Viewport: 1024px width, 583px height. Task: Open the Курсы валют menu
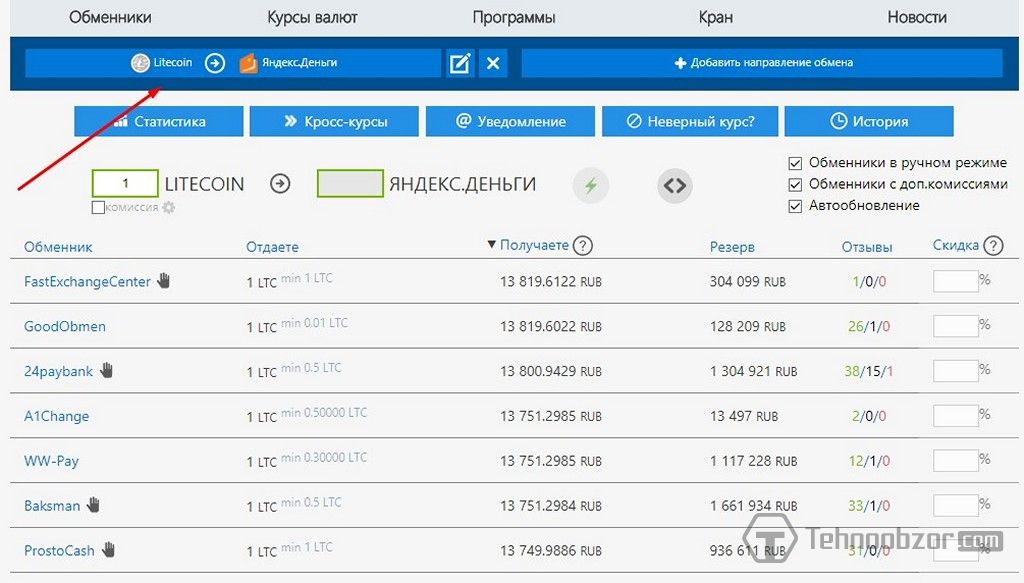[312, 18]
